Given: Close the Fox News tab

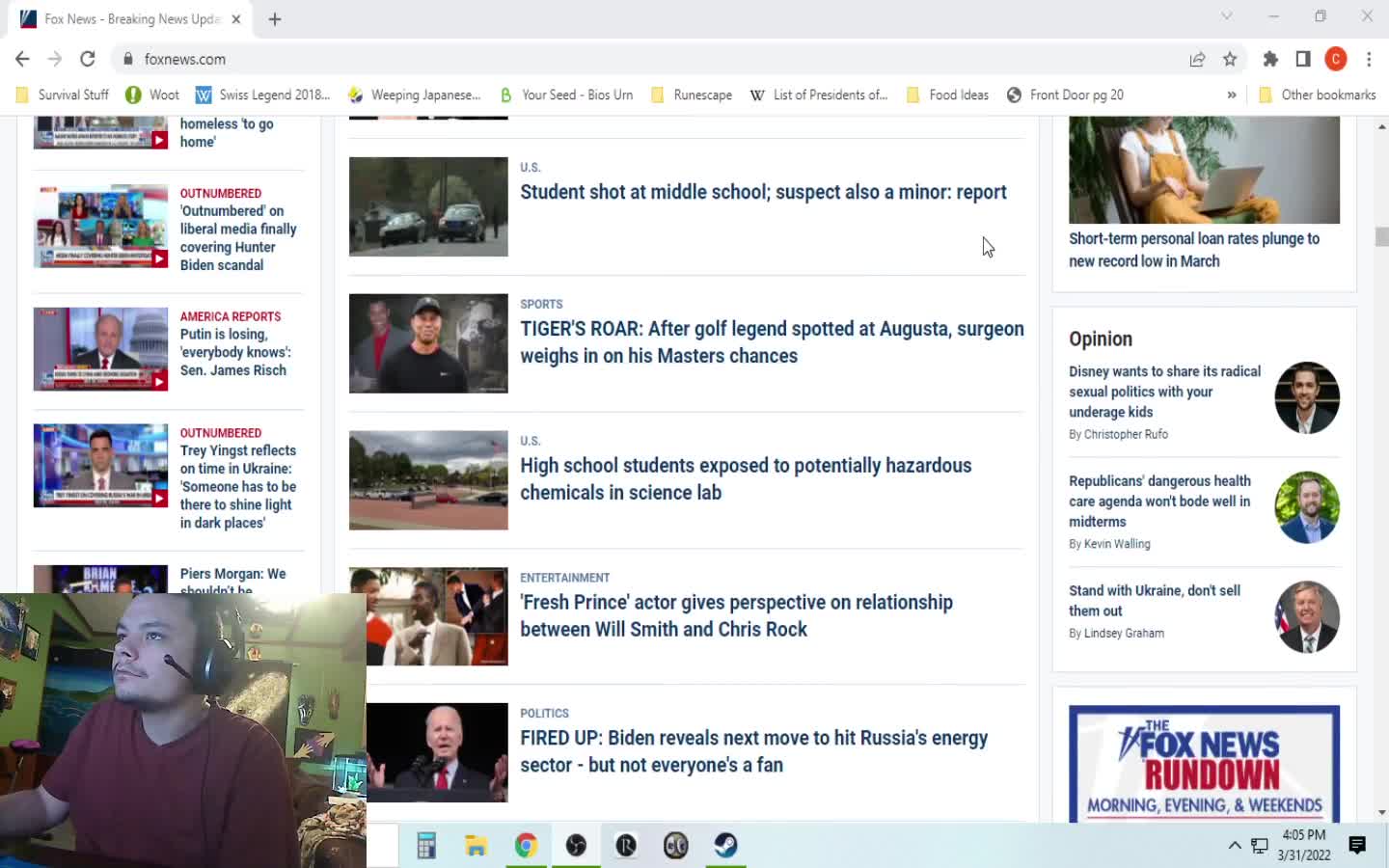Looking at the screenshot, I should click(x=236, y=19).
